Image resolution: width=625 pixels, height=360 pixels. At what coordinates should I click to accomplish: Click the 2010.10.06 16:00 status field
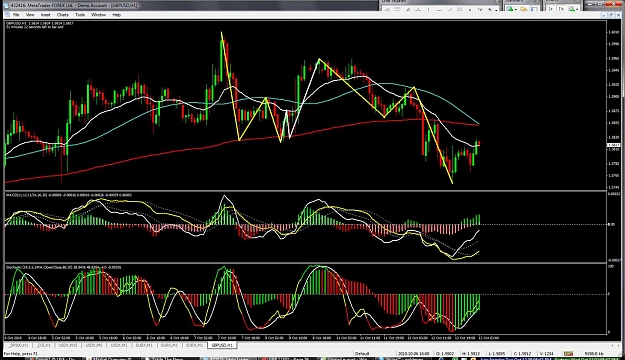(413, 354)
